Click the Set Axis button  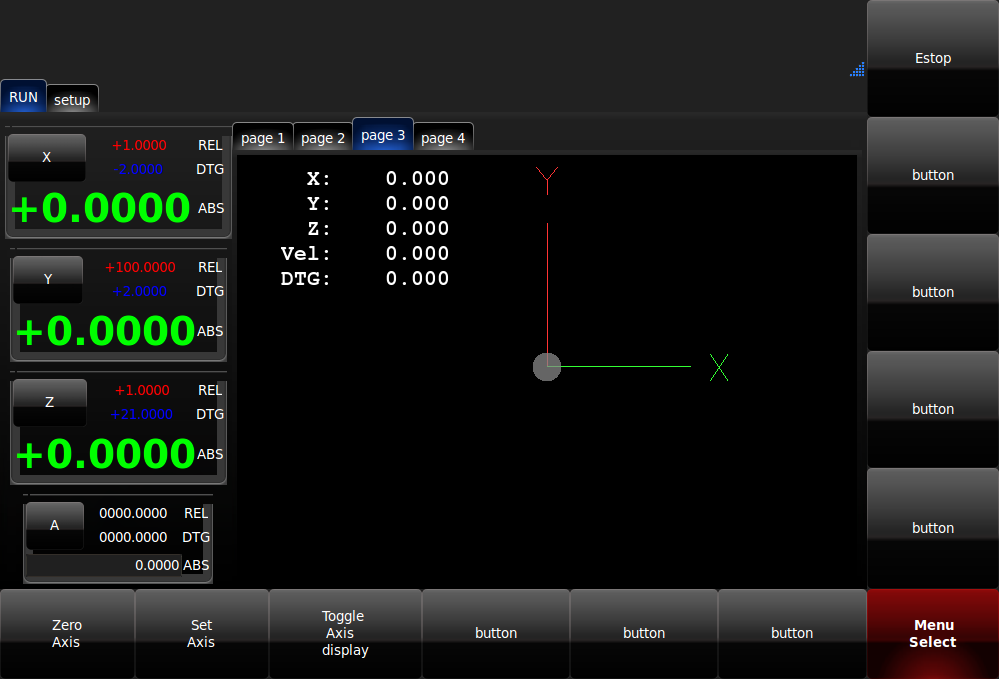coord(201,633)
